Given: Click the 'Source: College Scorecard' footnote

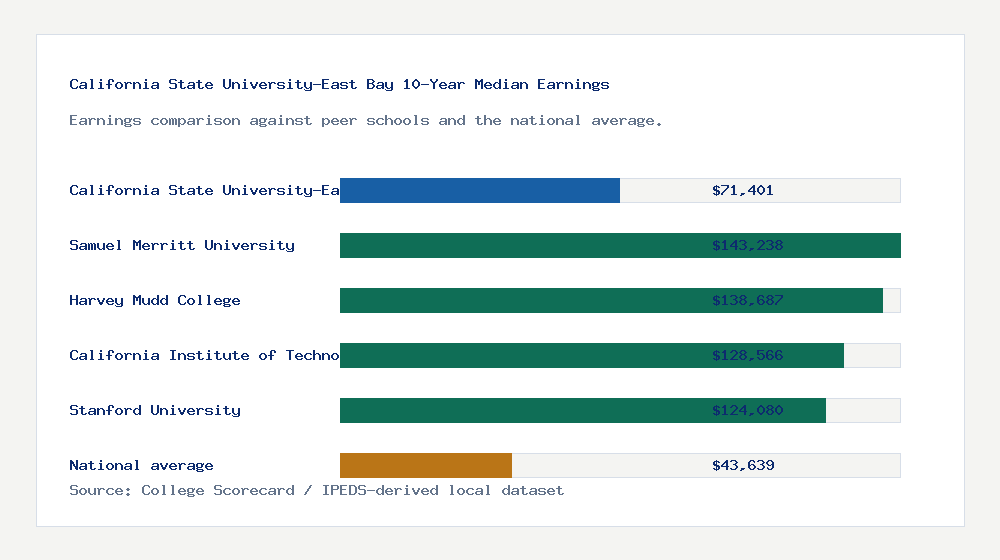Looking at the screenshot, I should pyautogui.click(x=316, y=490).
